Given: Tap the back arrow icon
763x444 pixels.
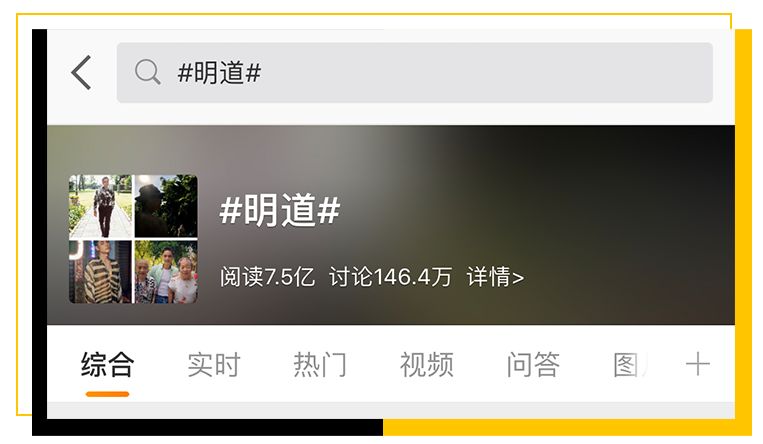Looking at the screenshot, I should (x=81, y=73).
